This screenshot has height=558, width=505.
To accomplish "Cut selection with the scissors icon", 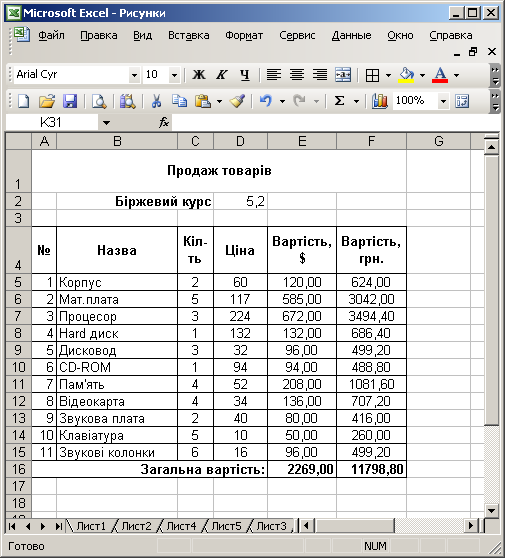I will [x=156, y=101].
